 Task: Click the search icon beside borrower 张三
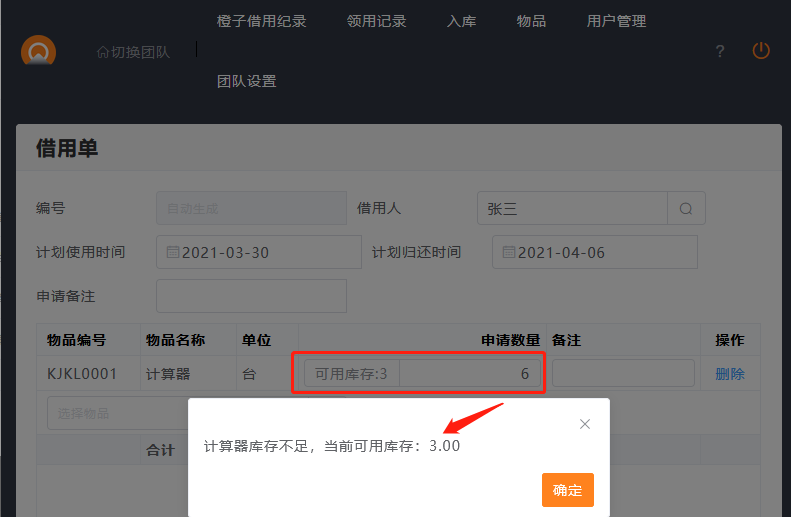[686, 209]
